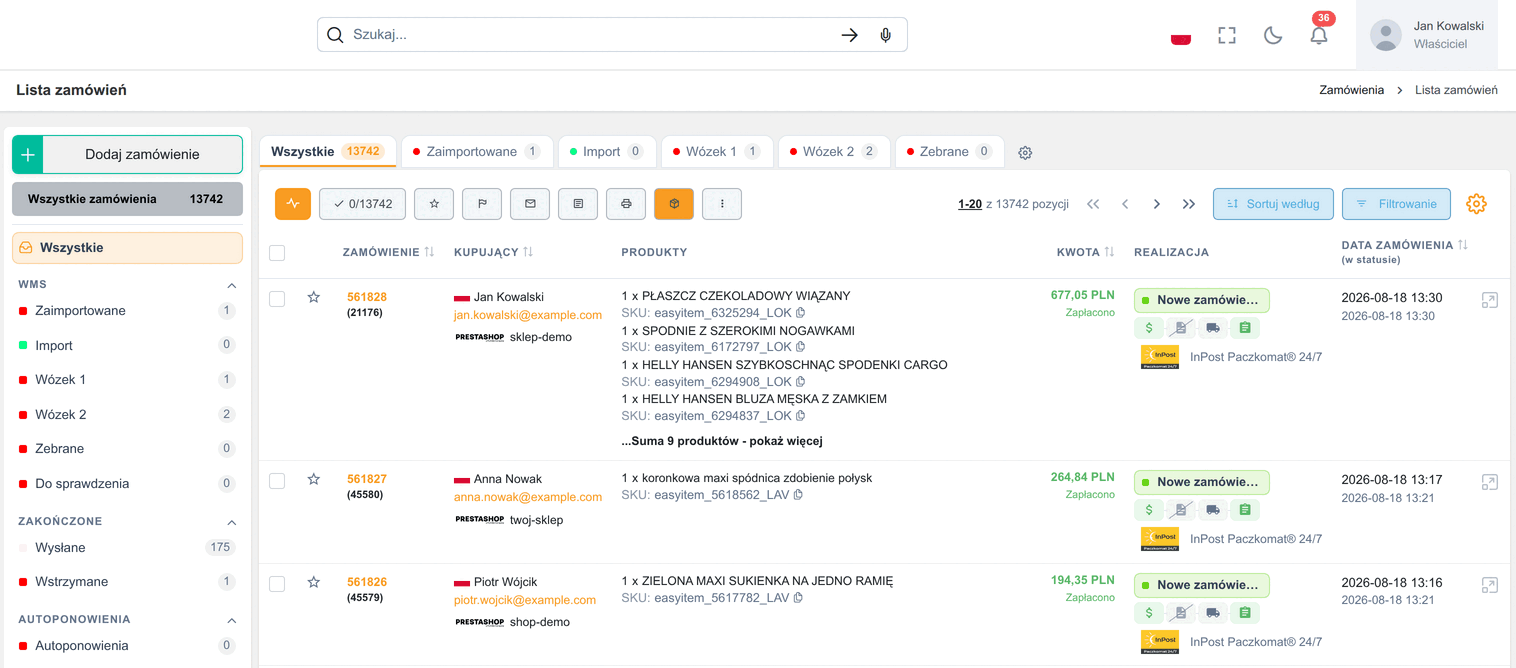Image resolution: width=1516 pixels, height=668 pixels.
Task: Click into the Szukaj search field
Action: [590, 35]
